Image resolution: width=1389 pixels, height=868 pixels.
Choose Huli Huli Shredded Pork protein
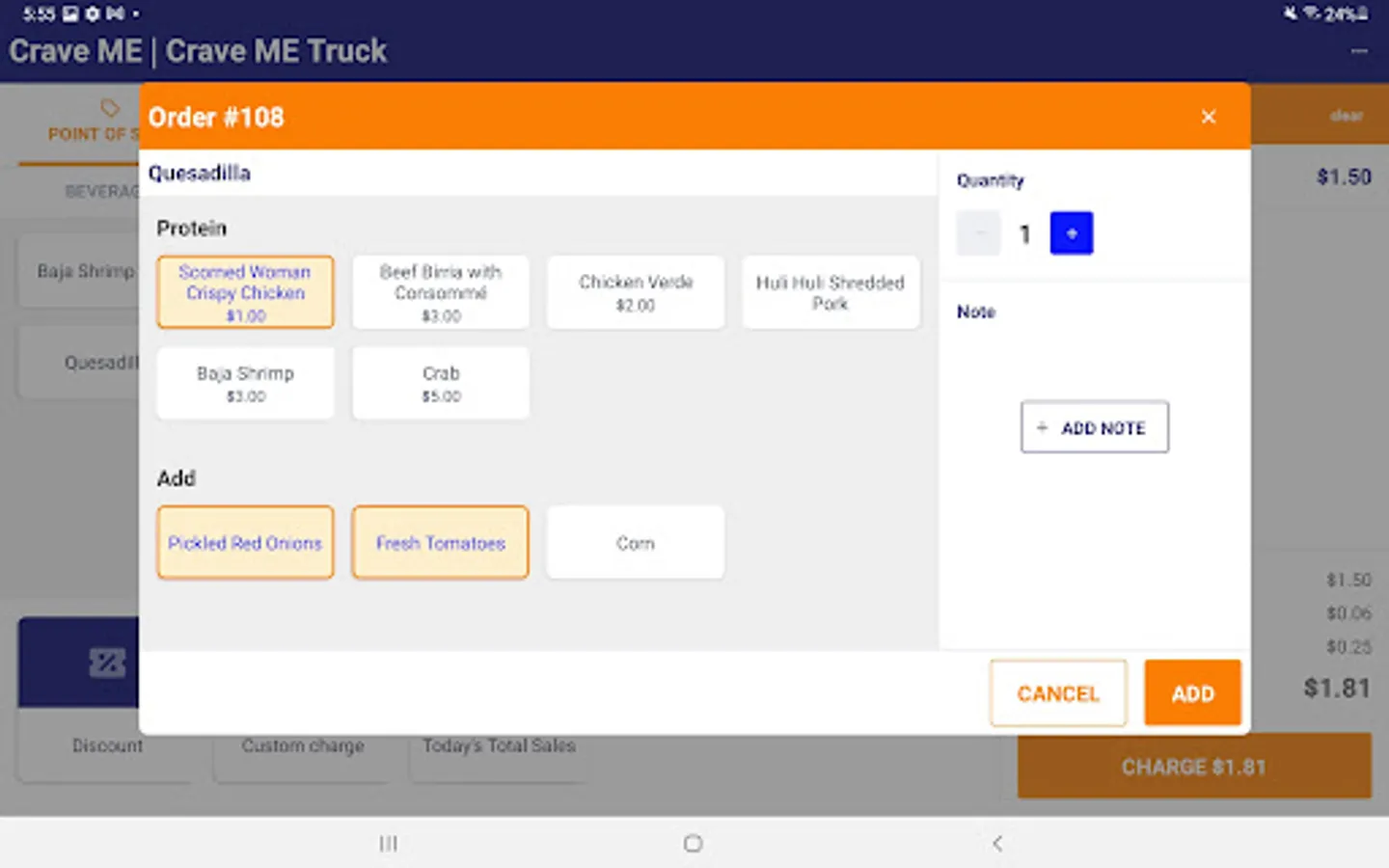(831, 292)
